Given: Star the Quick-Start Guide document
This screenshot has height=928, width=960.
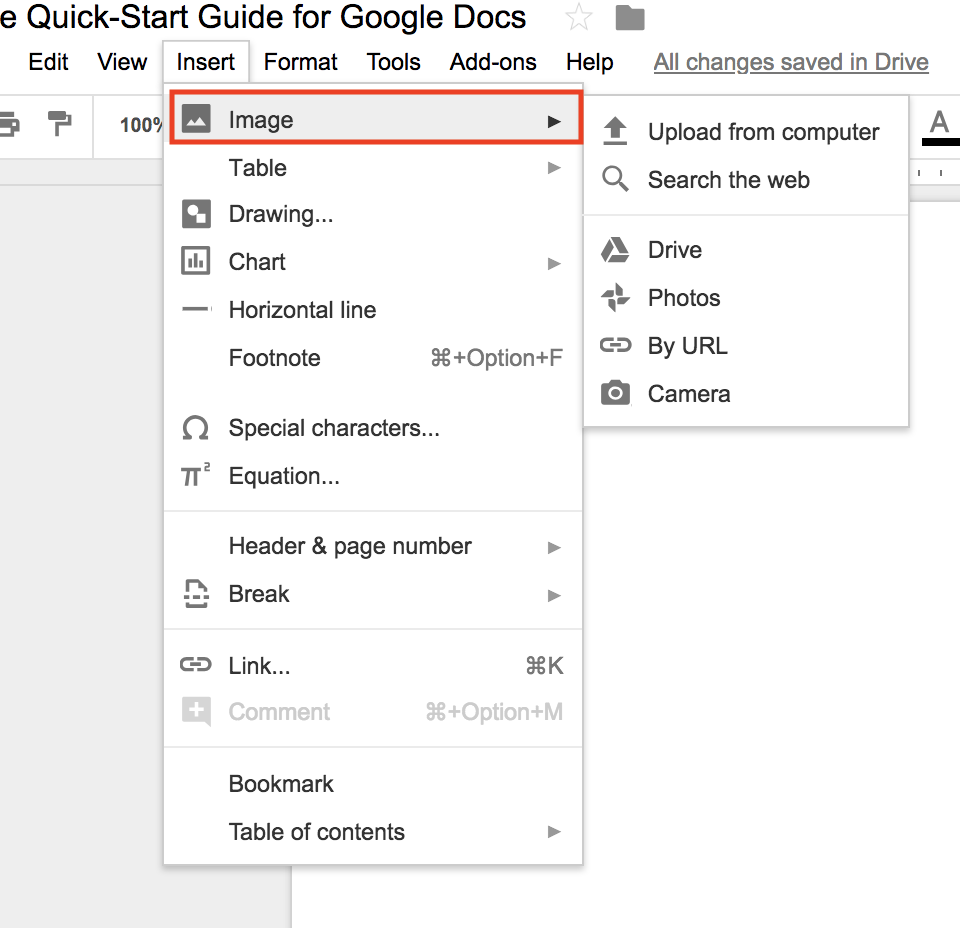Looking at the screenshot, I should coord(578,17).
